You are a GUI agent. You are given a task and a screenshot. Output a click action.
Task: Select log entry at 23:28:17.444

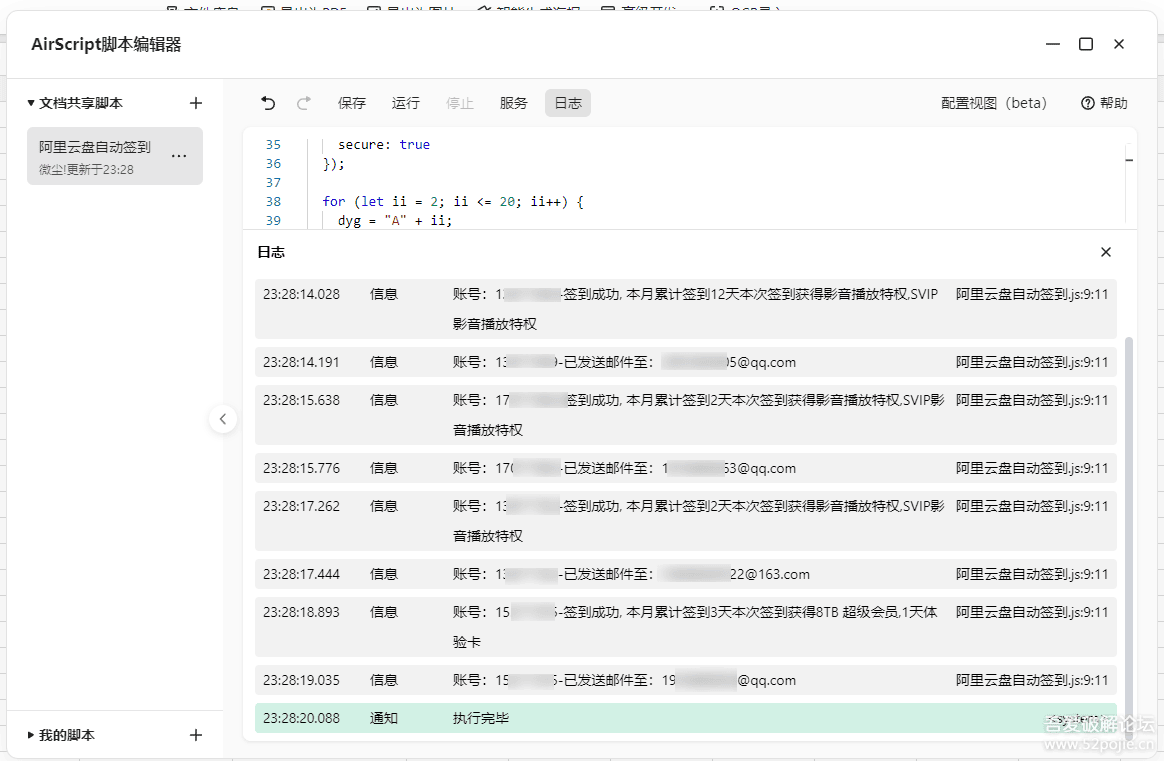[x=686, y=575]
